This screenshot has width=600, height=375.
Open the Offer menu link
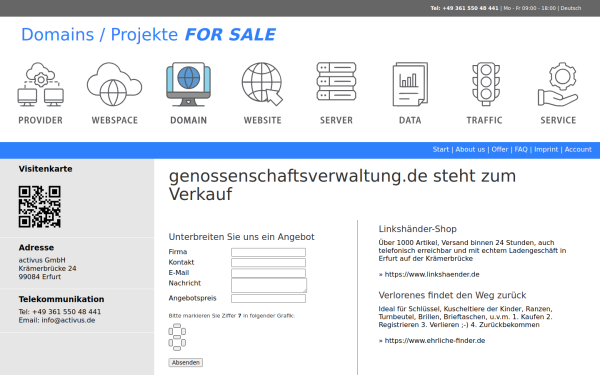500,150
